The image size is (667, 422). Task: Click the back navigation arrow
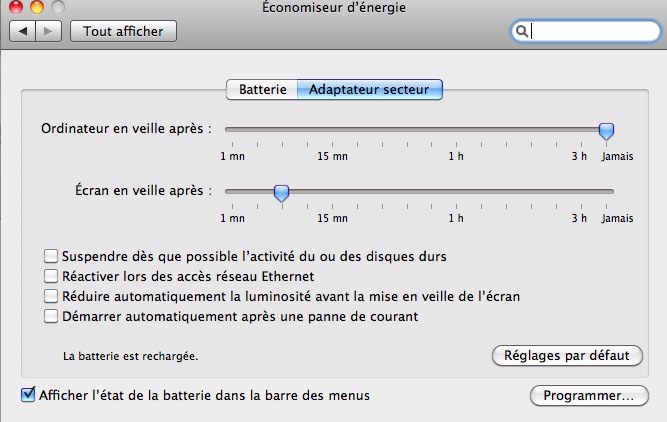pyautogui.click(x=23, y=31)
